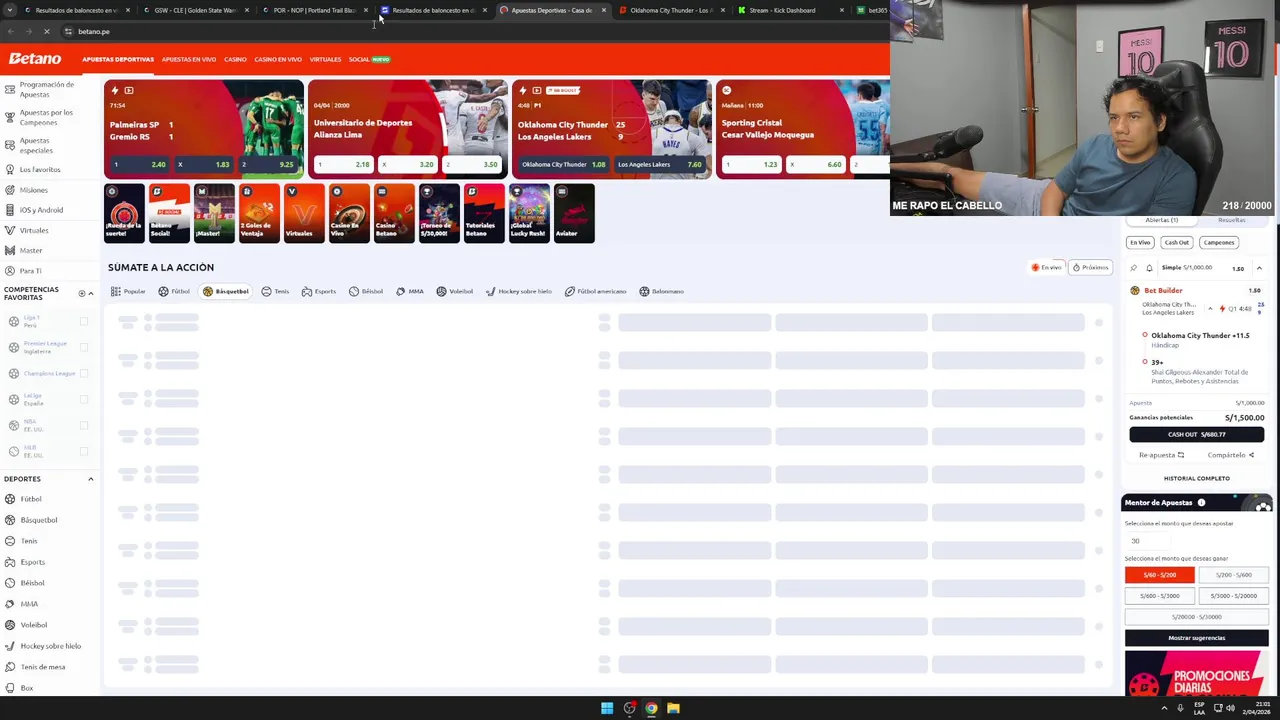Open Los favoritos in the sidebar
This screenshot has width=1280, height=720.
pyautogui.click(x=40, y=170)
